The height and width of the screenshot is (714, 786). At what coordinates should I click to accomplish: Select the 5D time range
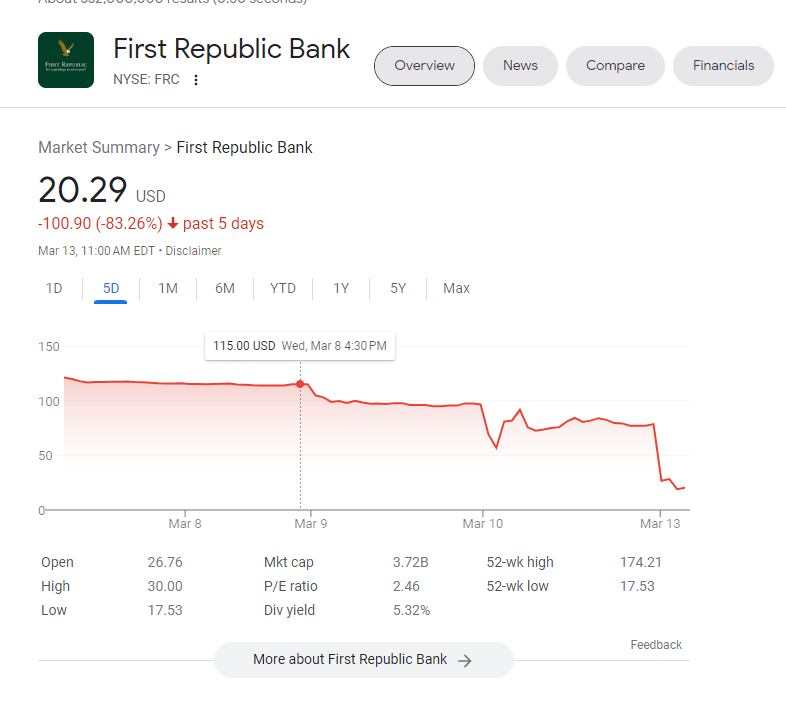click(111, 288)
